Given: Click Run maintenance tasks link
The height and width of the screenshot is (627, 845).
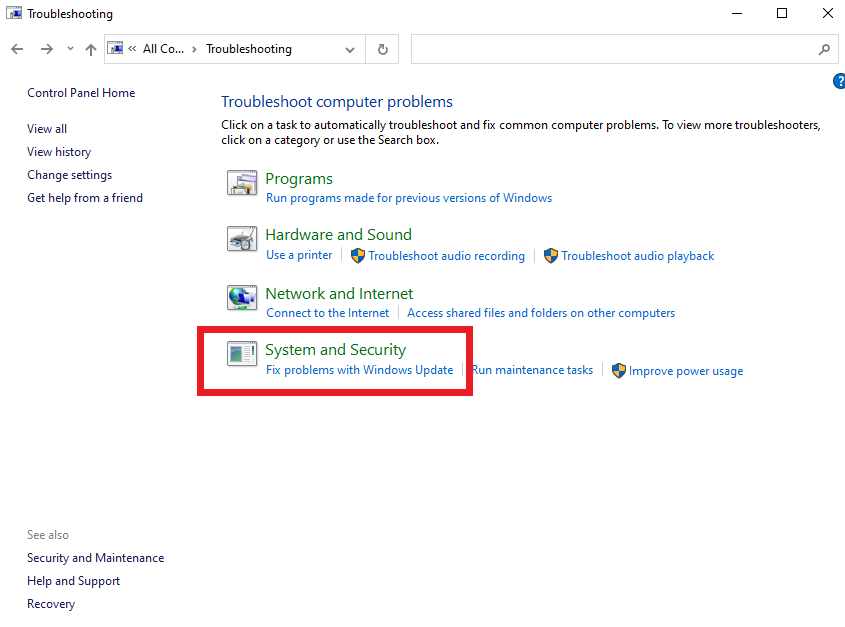Looking at the screenshot, I should (x=532, y=370).
